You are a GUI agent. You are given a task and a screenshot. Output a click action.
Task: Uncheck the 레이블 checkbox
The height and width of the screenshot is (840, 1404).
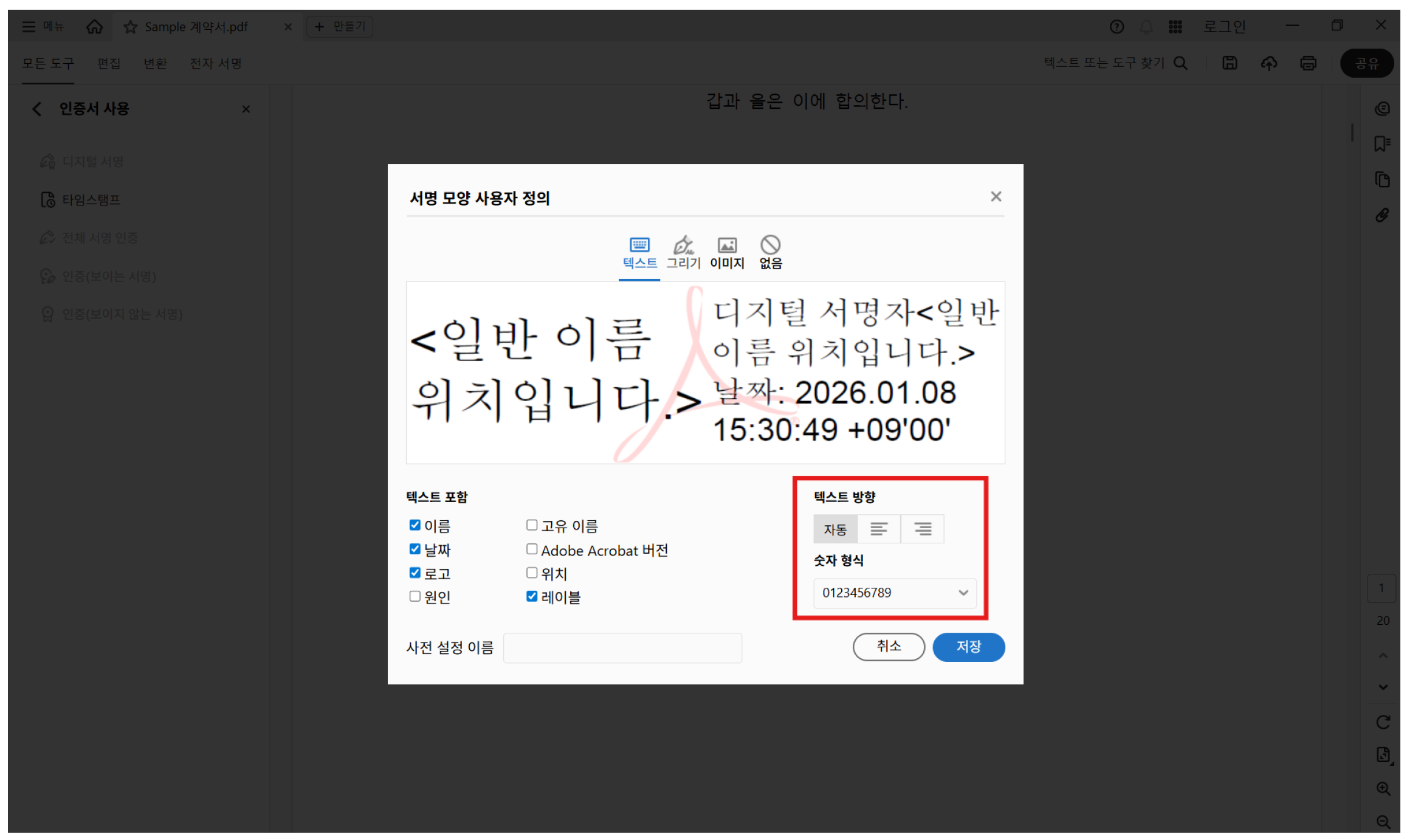(532, 596)
